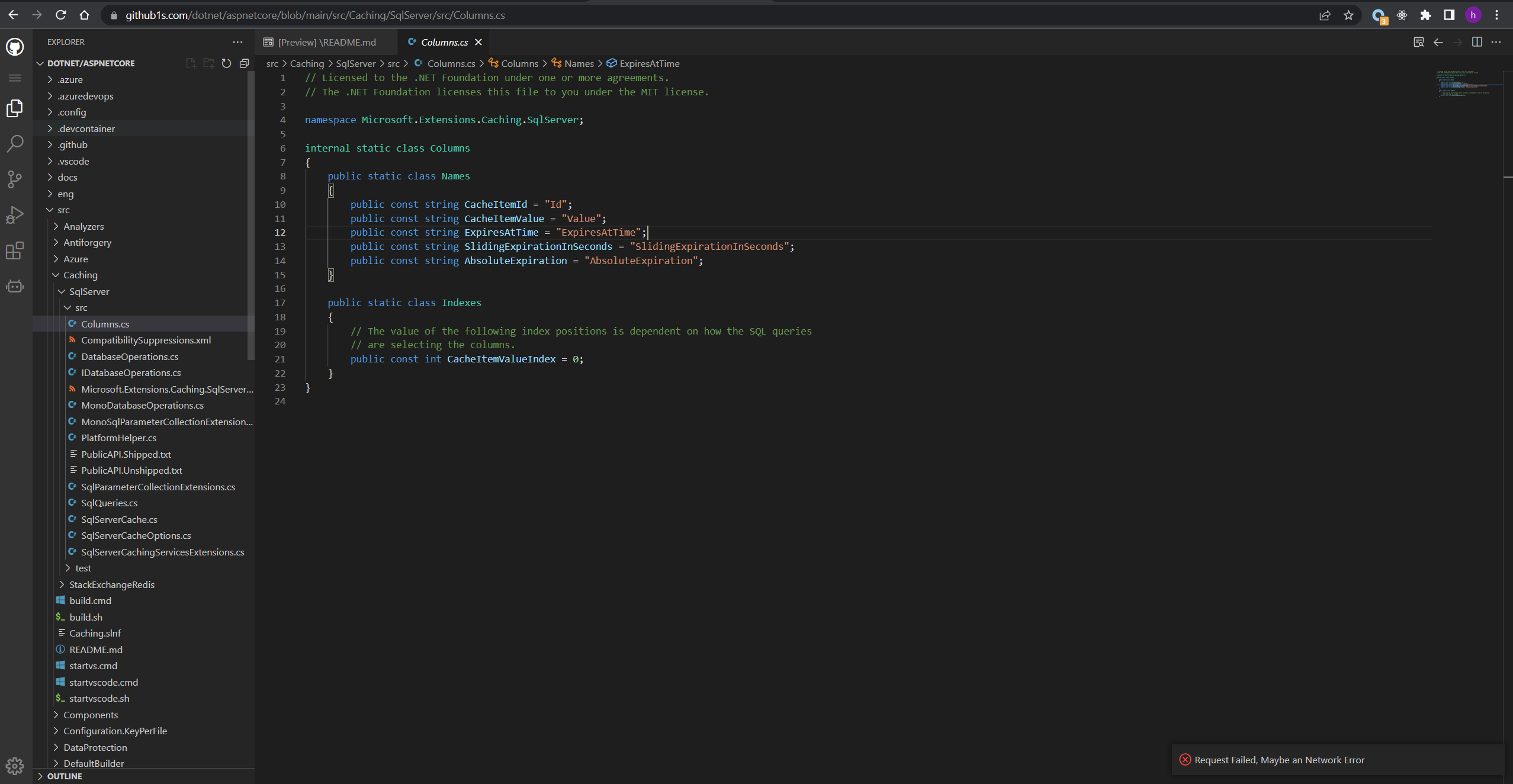Open the hamburger menu in activity bar
Viewport: 1513px width, 784px height.
(15, 78)
